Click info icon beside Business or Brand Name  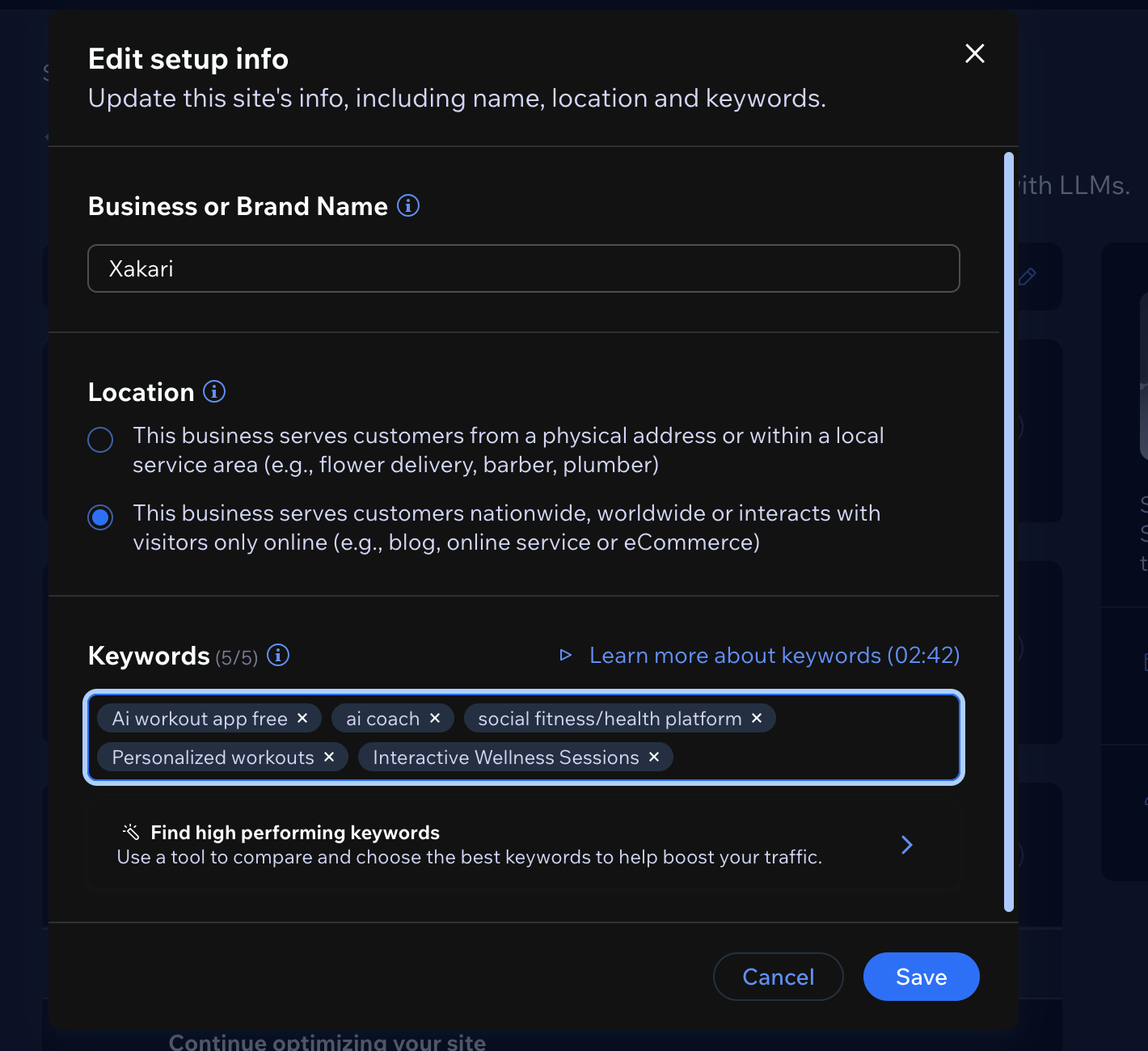tap(408, 206)
